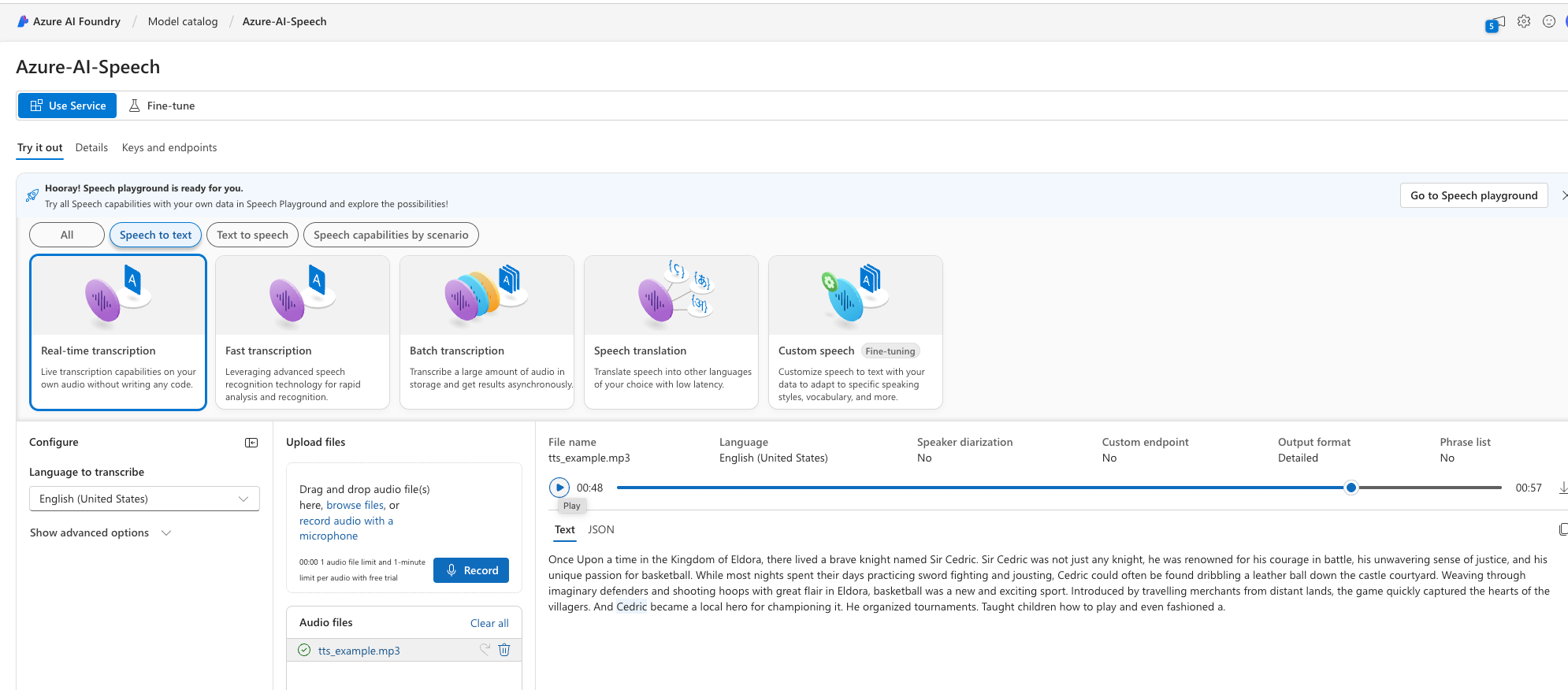Download the audio using the download arrow icon
1568x690 pixels.
pyautogui.click(x=1563, y=488)
